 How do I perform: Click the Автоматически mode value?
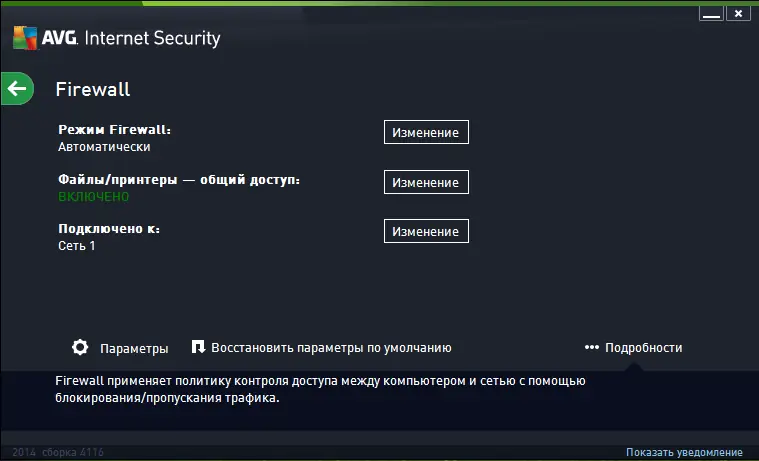[104, 147]
